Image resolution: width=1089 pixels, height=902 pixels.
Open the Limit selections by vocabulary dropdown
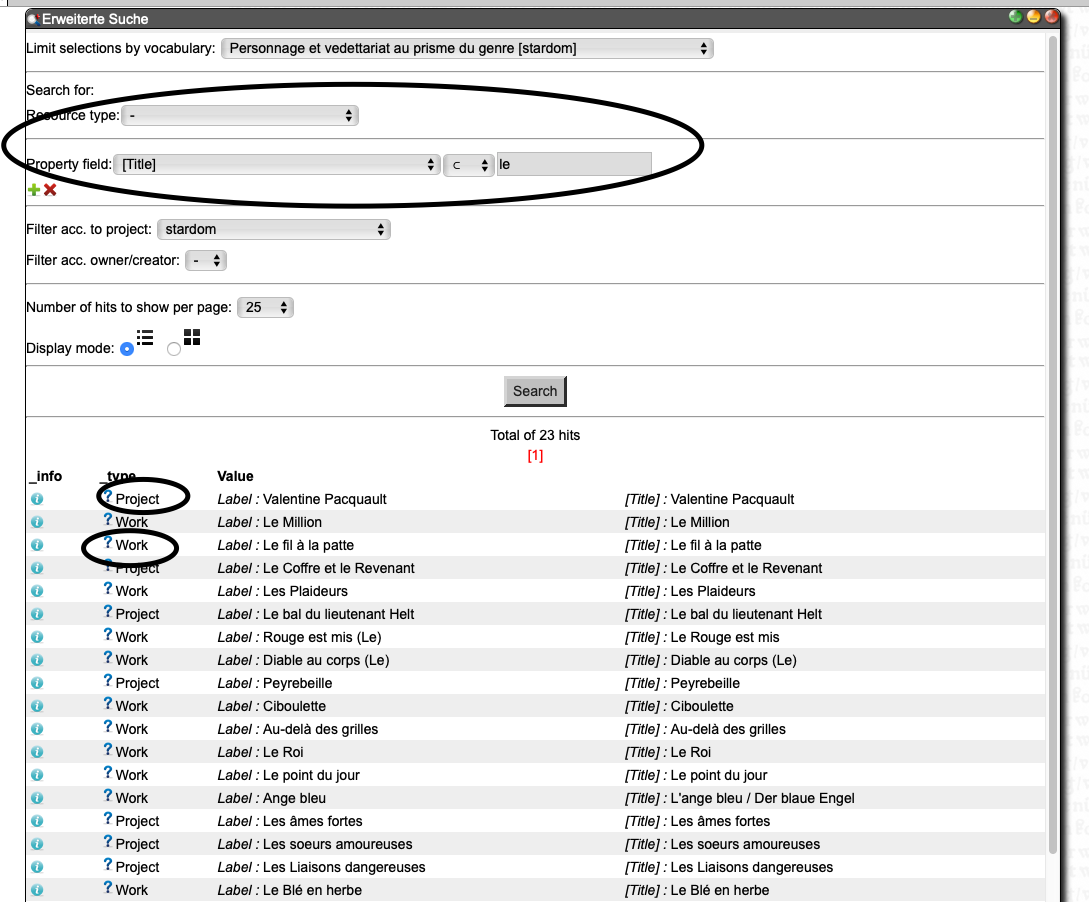467,49
